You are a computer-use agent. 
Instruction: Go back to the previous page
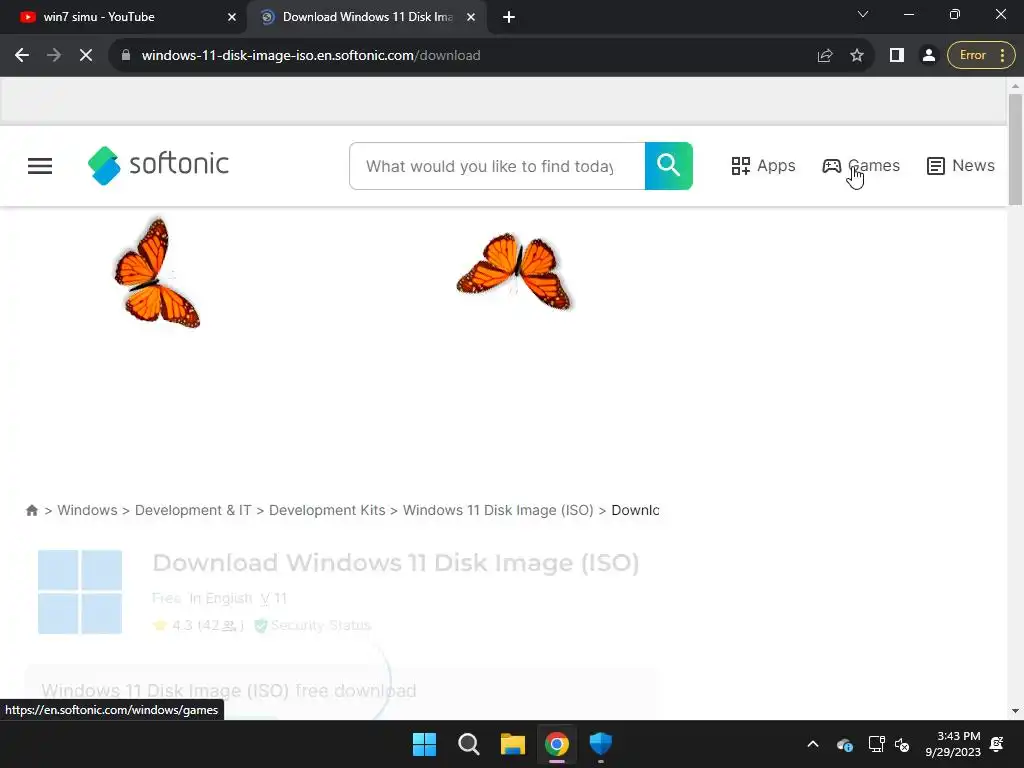pyautogui.click(x=22, y=56)
